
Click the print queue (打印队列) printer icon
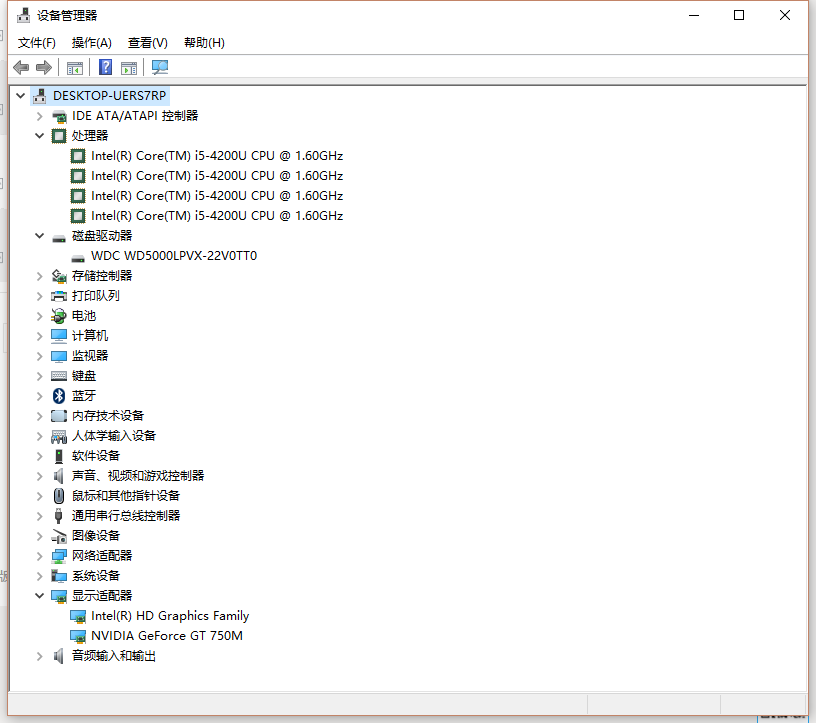[x=59, y=296]
